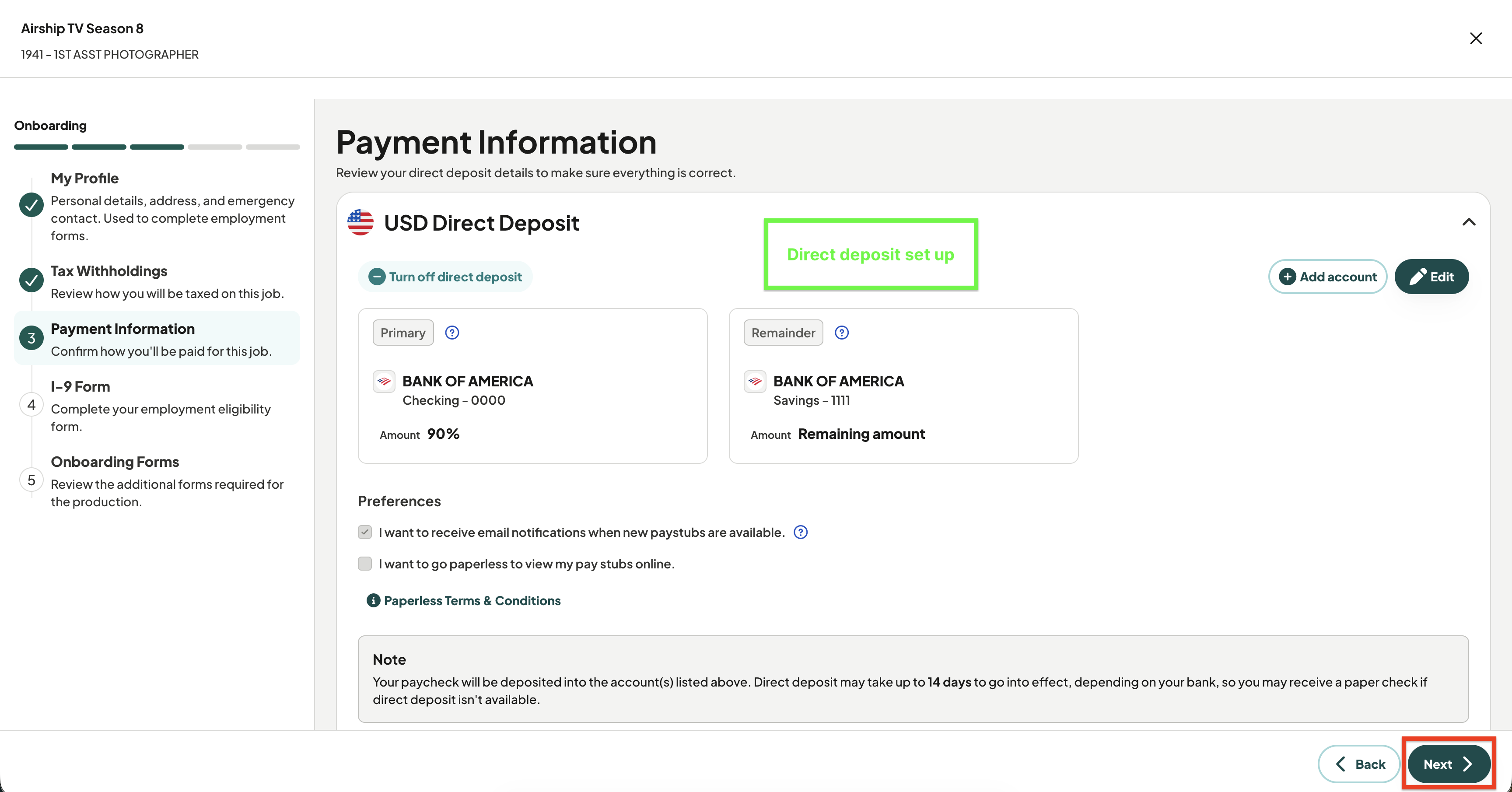The image size is (1512, 792).
Task: Click the Savings - 1111 account text
Action: (812, 400)
